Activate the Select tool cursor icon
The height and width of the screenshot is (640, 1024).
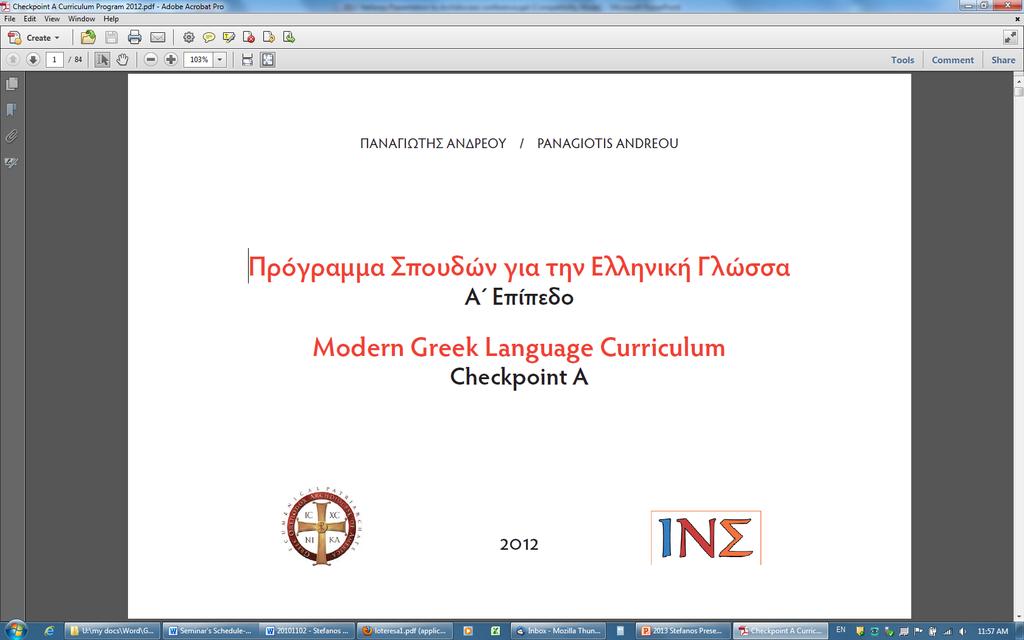click(102, 59)
